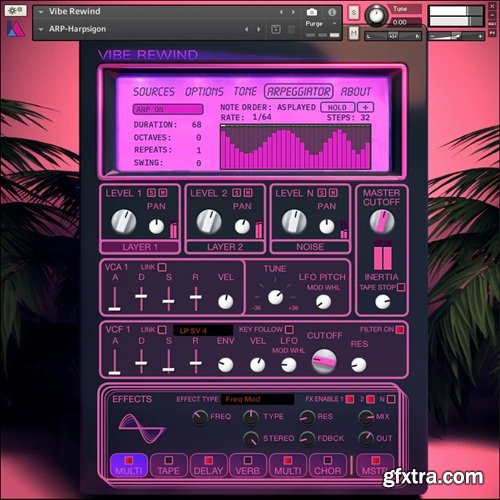
Task: Select the CHOR effect tab
Action: tap(328, 465)
